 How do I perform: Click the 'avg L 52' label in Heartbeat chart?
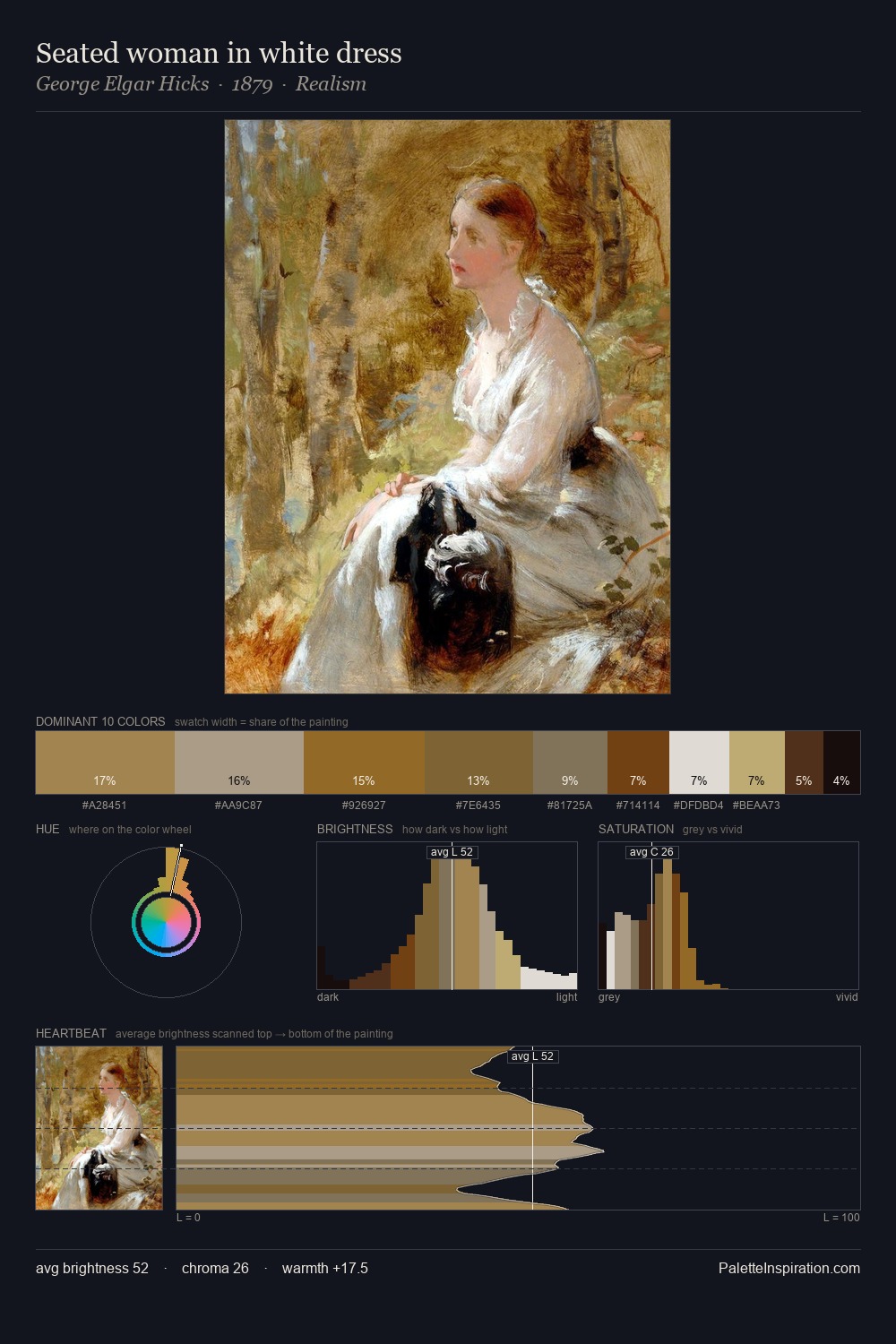[532, 1056]
